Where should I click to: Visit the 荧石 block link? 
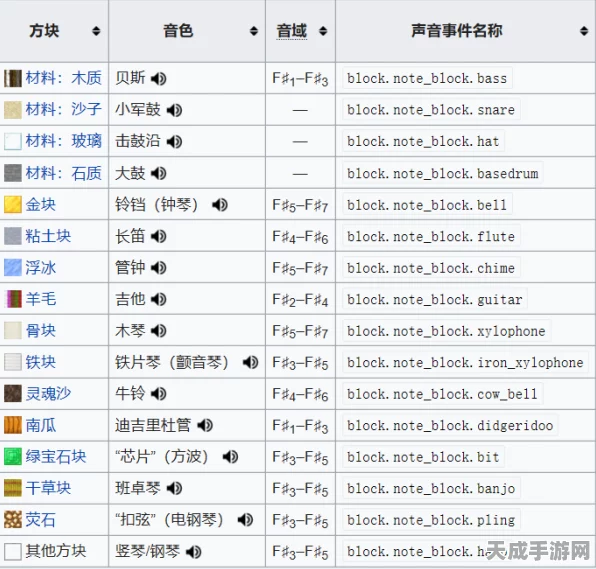[x=41, y=520]
